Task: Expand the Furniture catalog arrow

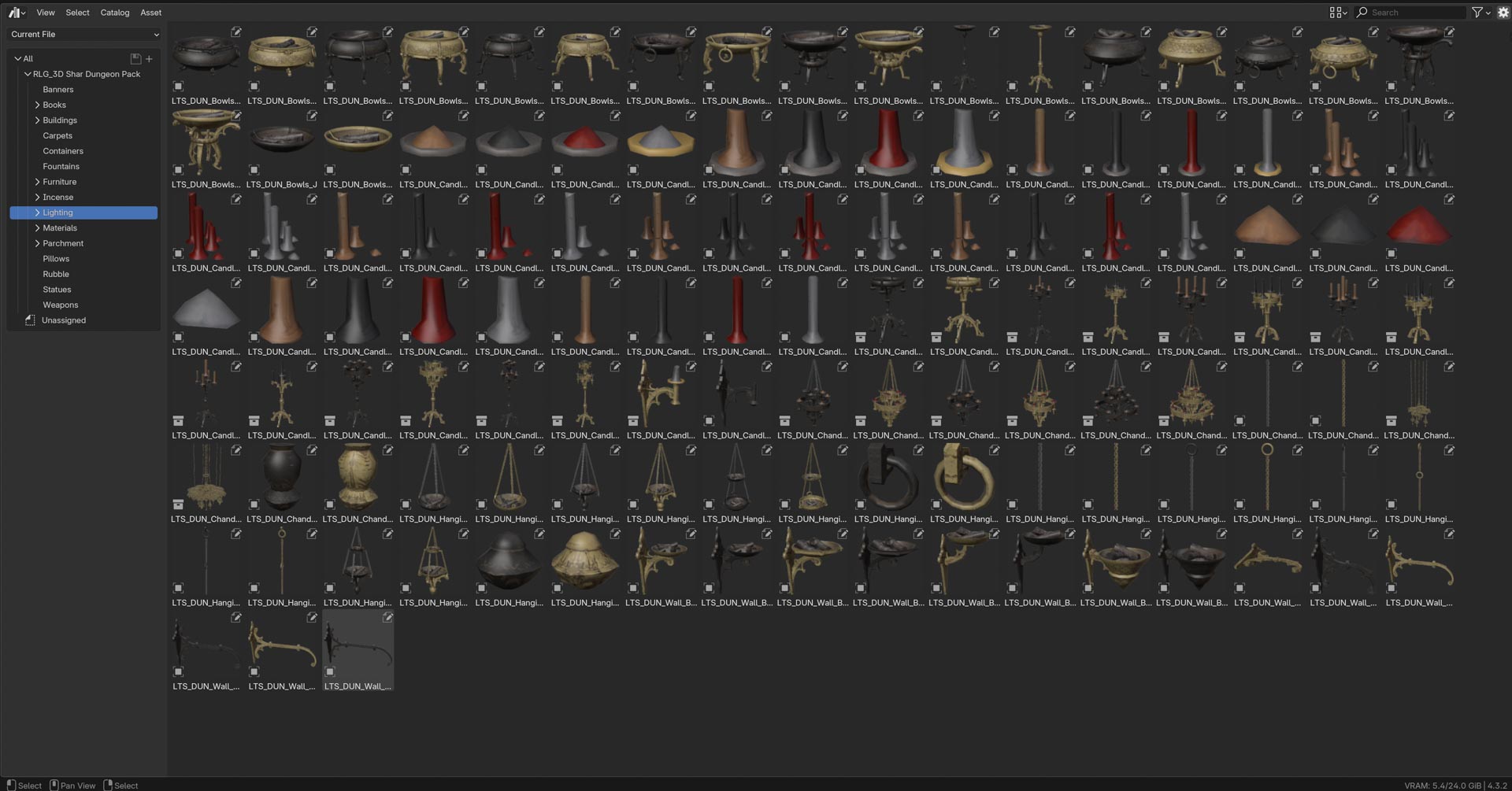Action: point(37,182)
